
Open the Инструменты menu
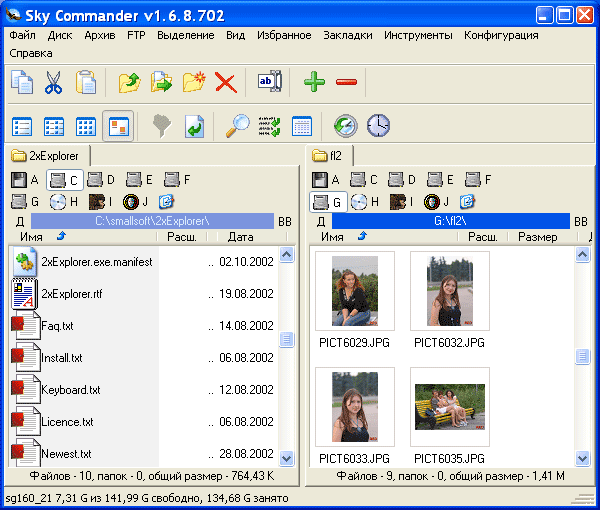click(418, 36)
